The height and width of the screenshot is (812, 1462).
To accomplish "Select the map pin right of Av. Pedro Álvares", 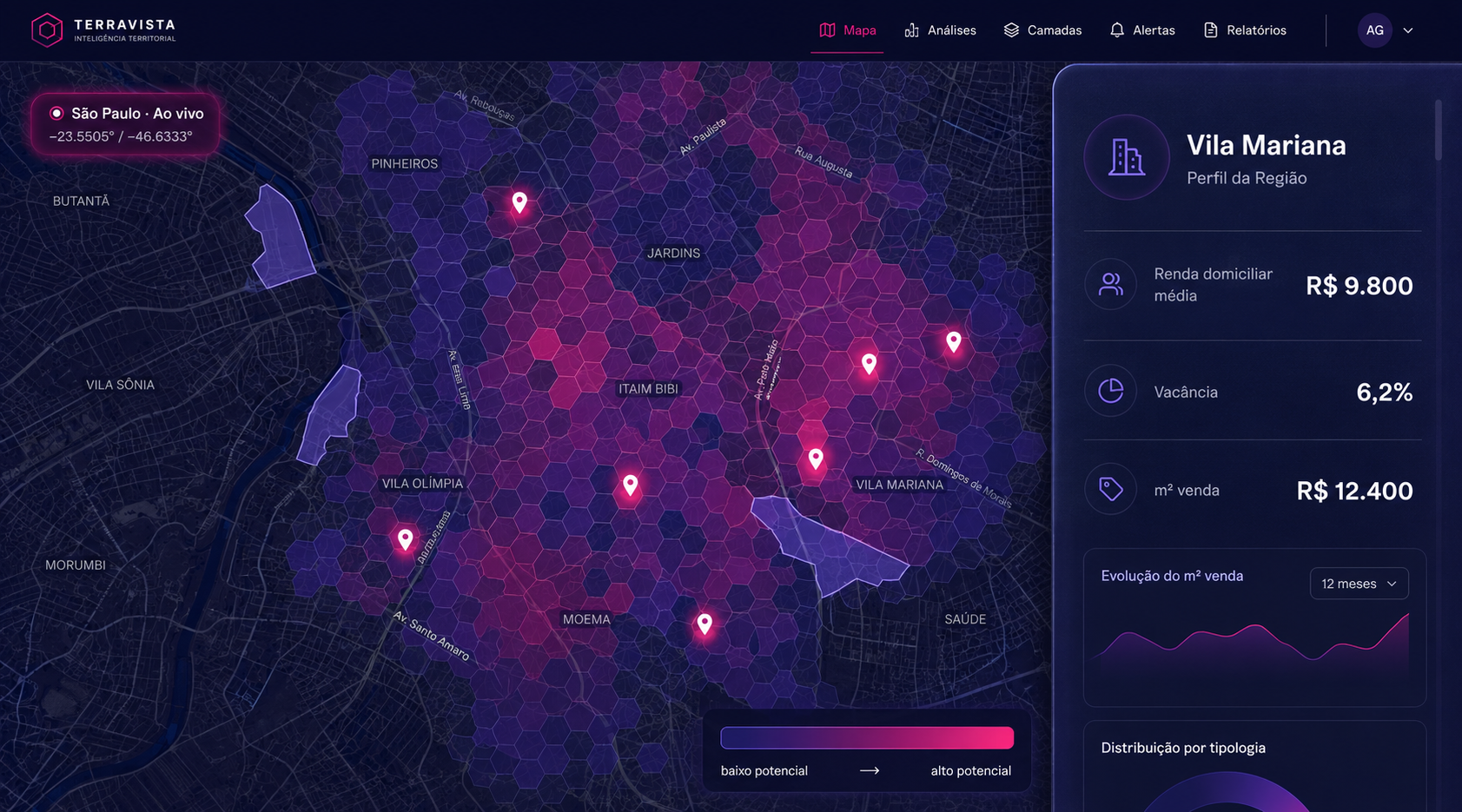I will [869, 364].
